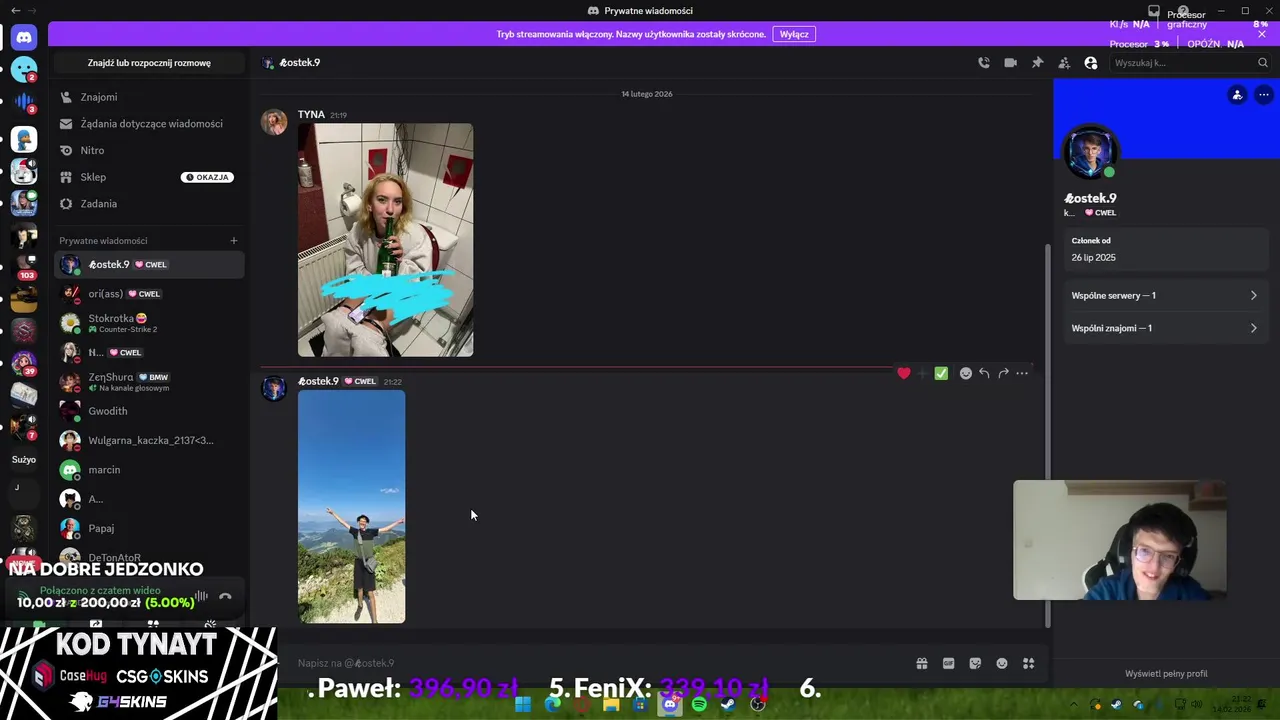Open the find or start conversation box
Screen dimensions: 1280x720
point(149,63)
